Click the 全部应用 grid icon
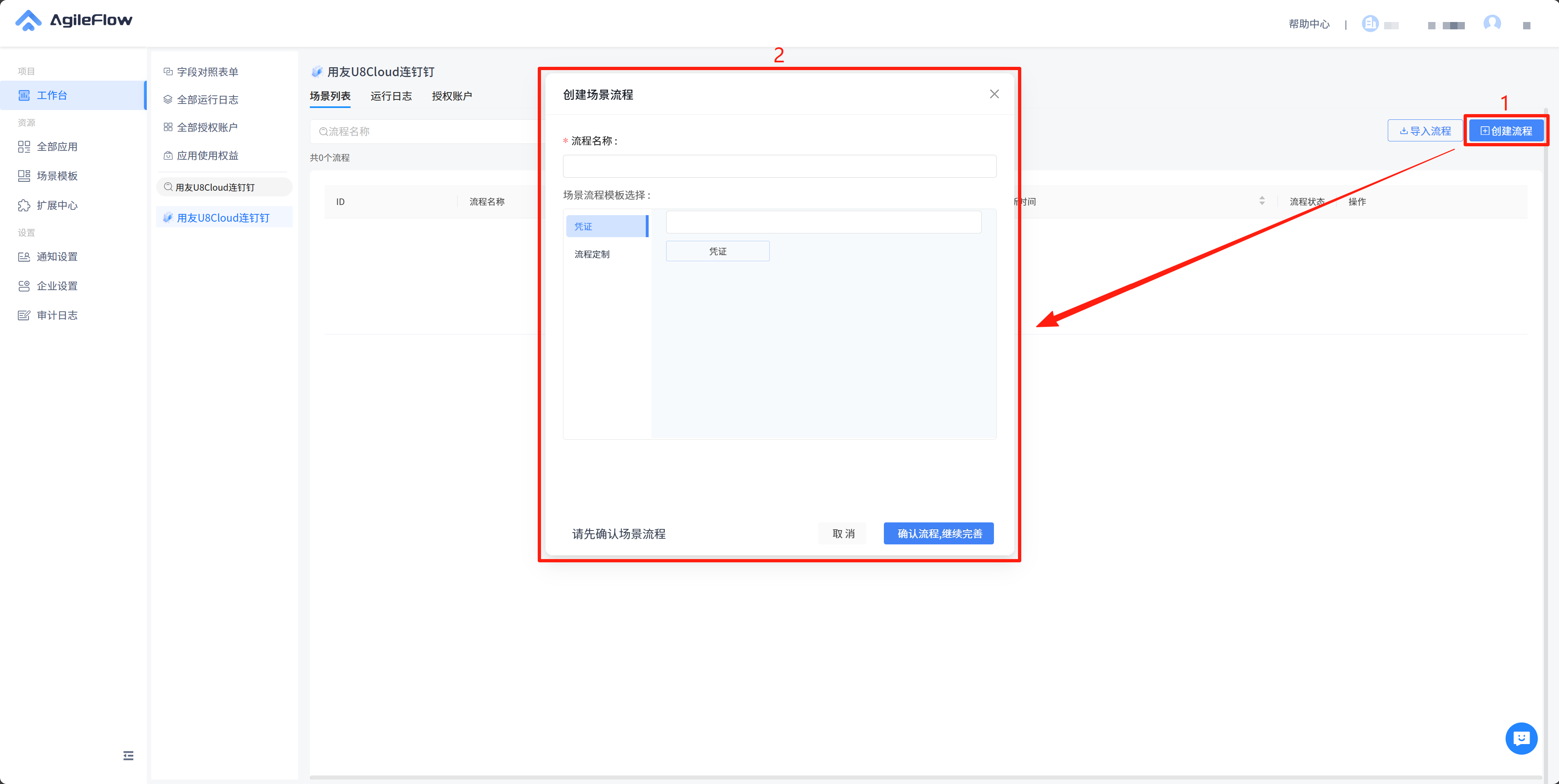This screenshot has height=784, width=1559. [x=24, y=146]
